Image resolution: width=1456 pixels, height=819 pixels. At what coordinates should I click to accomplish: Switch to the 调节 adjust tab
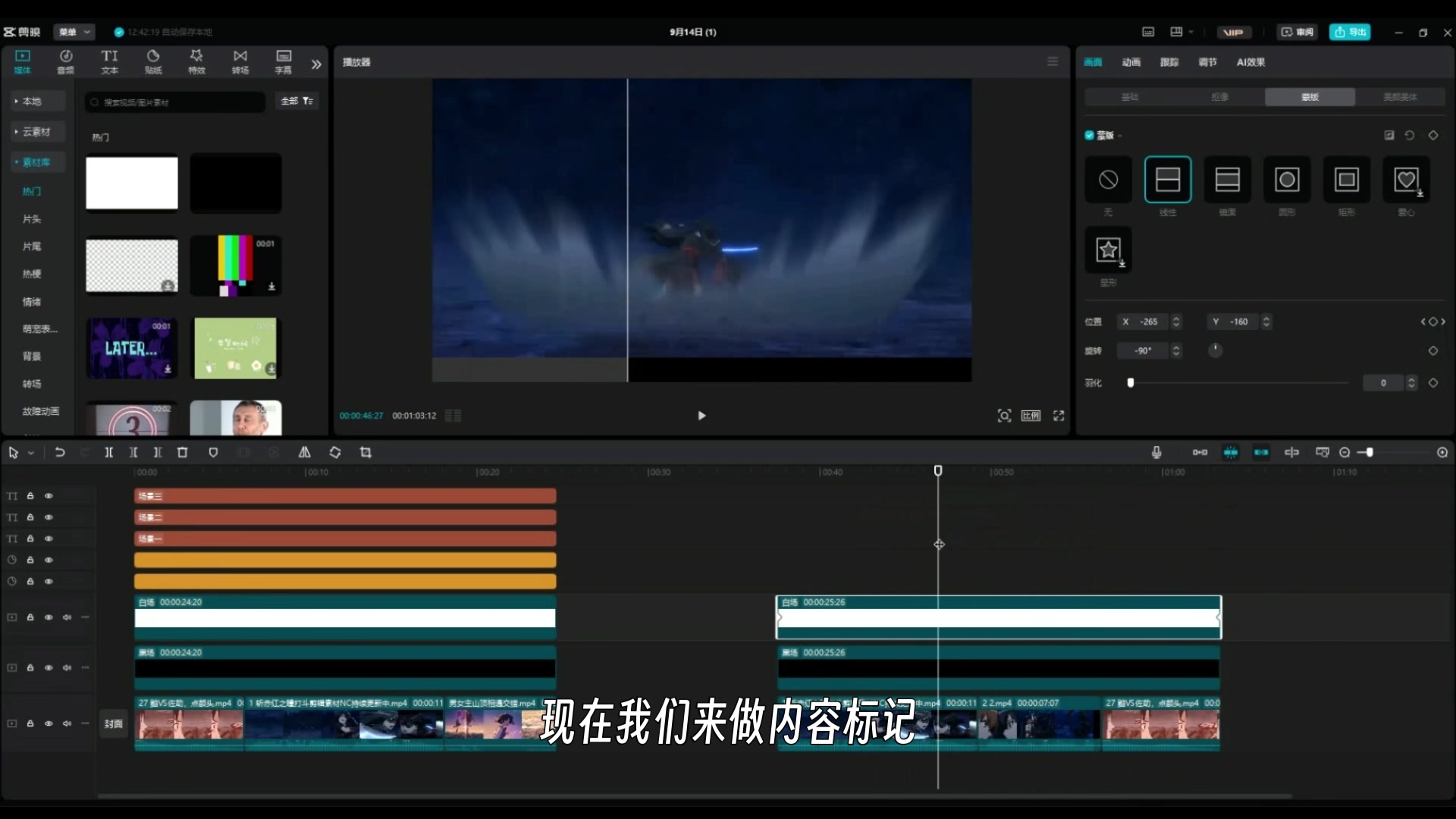click(1207, 62)
